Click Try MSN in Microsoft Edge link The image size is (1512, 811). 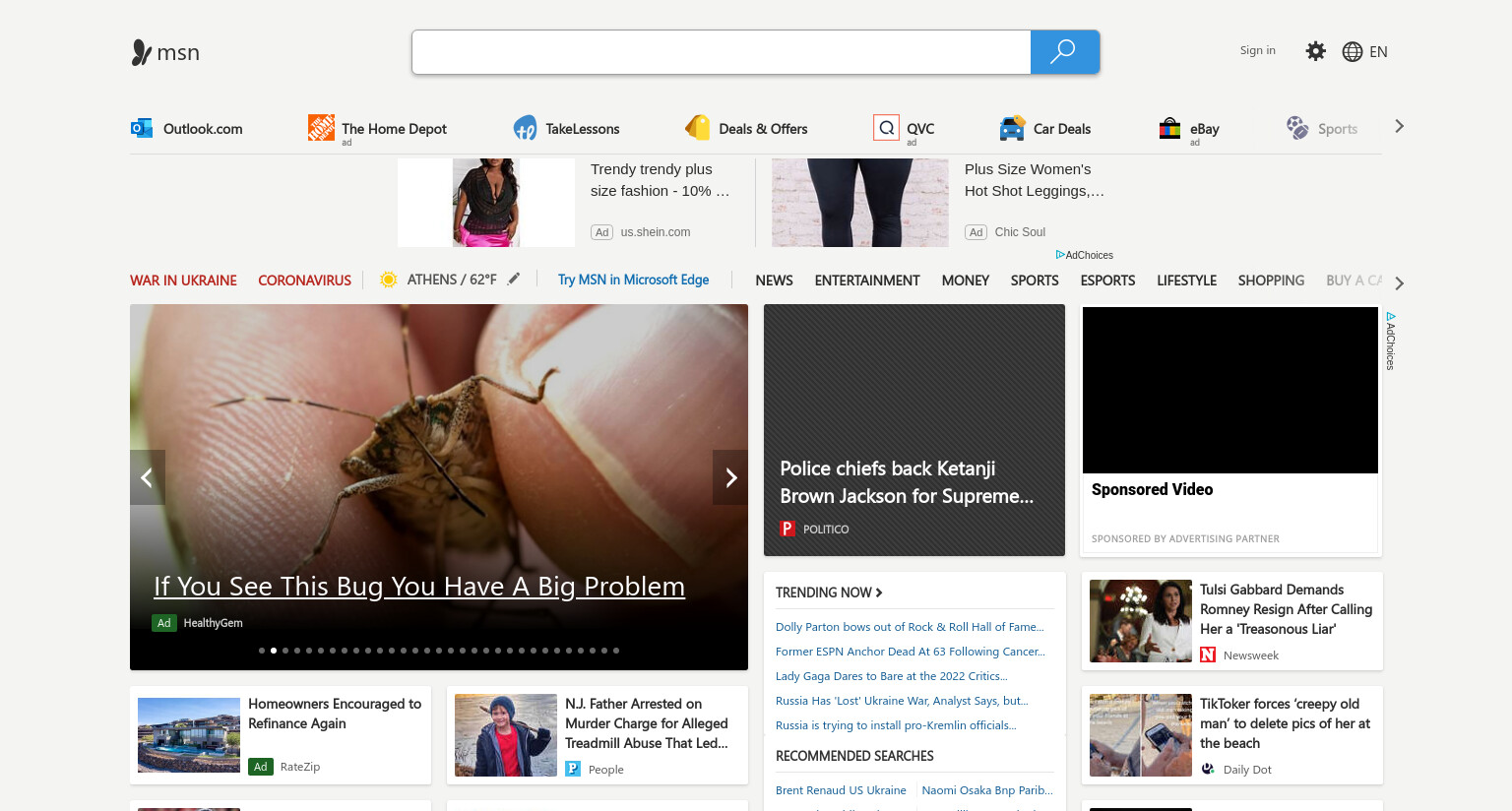click(x=633, y=280)
